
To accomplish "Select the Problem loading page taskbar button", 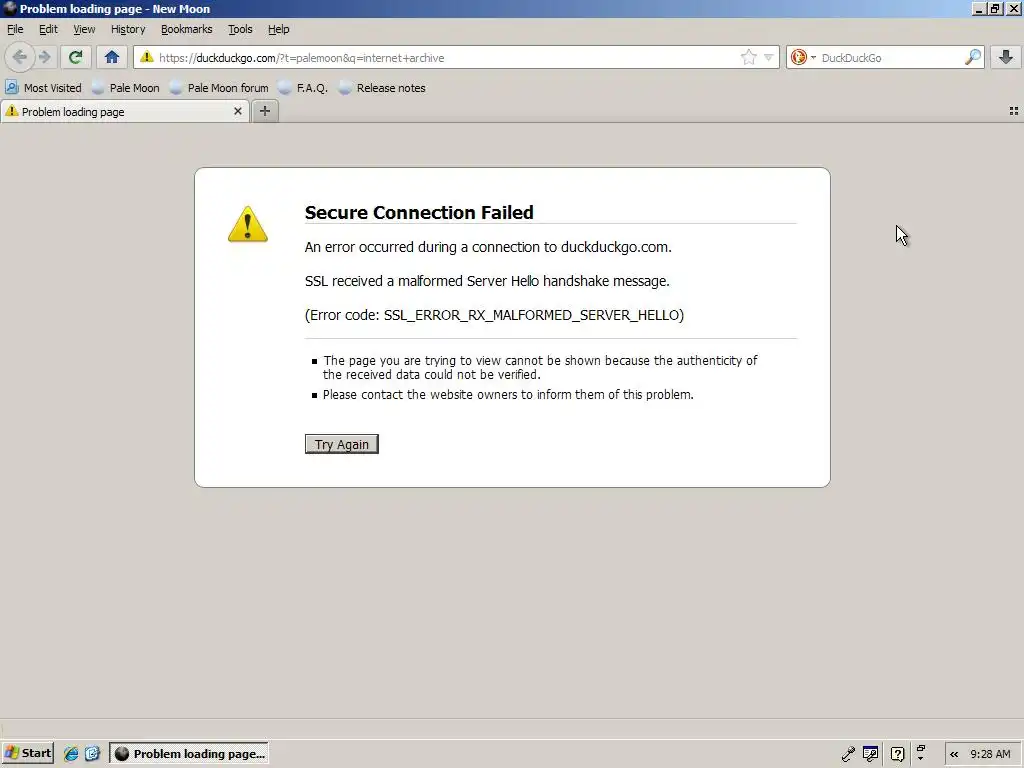I will [x=189, y=753].
